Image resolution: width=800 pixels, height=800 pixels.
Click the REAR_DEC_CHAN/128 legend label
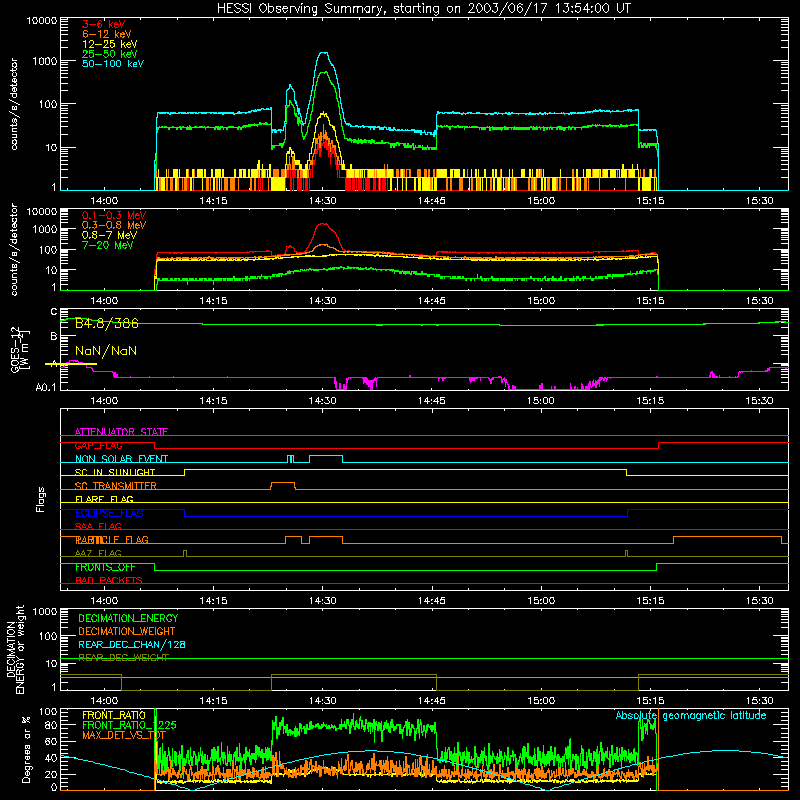132,644
